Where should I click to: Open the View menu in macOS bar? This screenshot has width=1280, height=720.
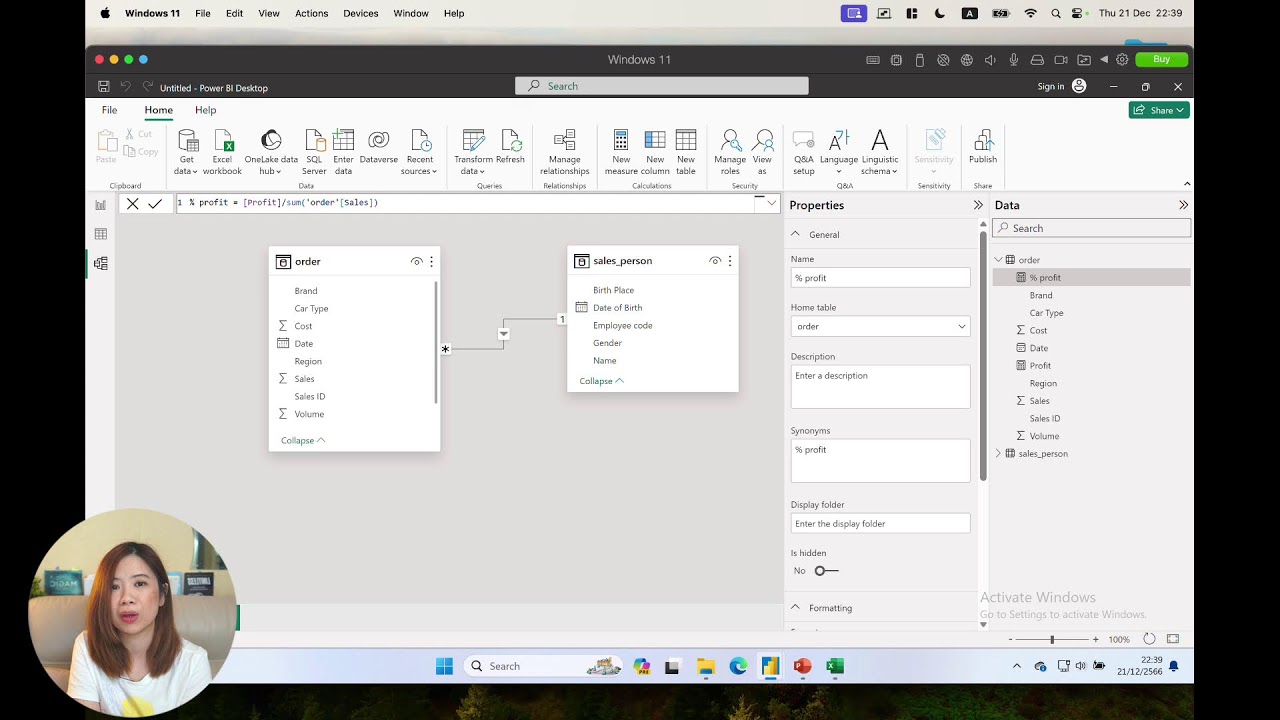point(269,13)
